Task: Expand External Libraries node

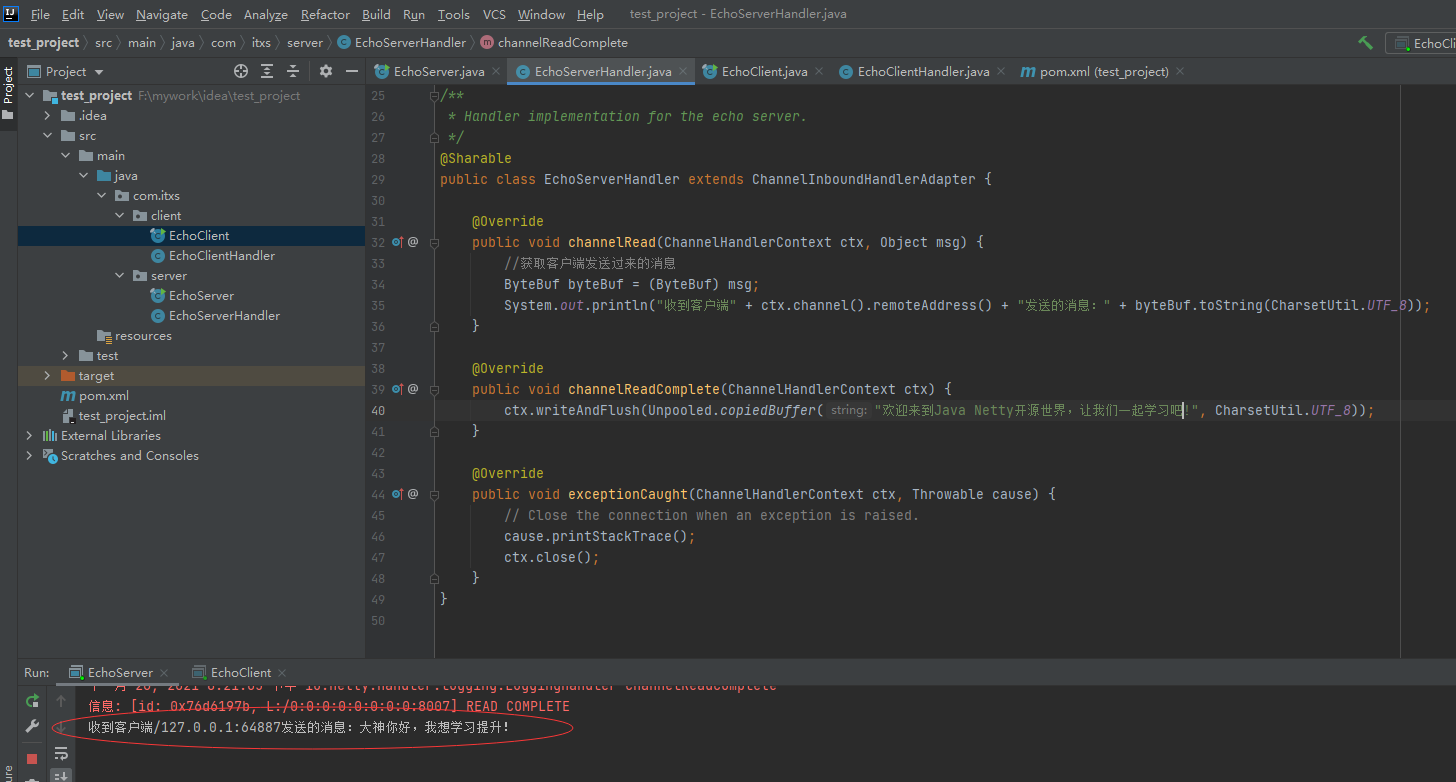Action: click(29, 436)
